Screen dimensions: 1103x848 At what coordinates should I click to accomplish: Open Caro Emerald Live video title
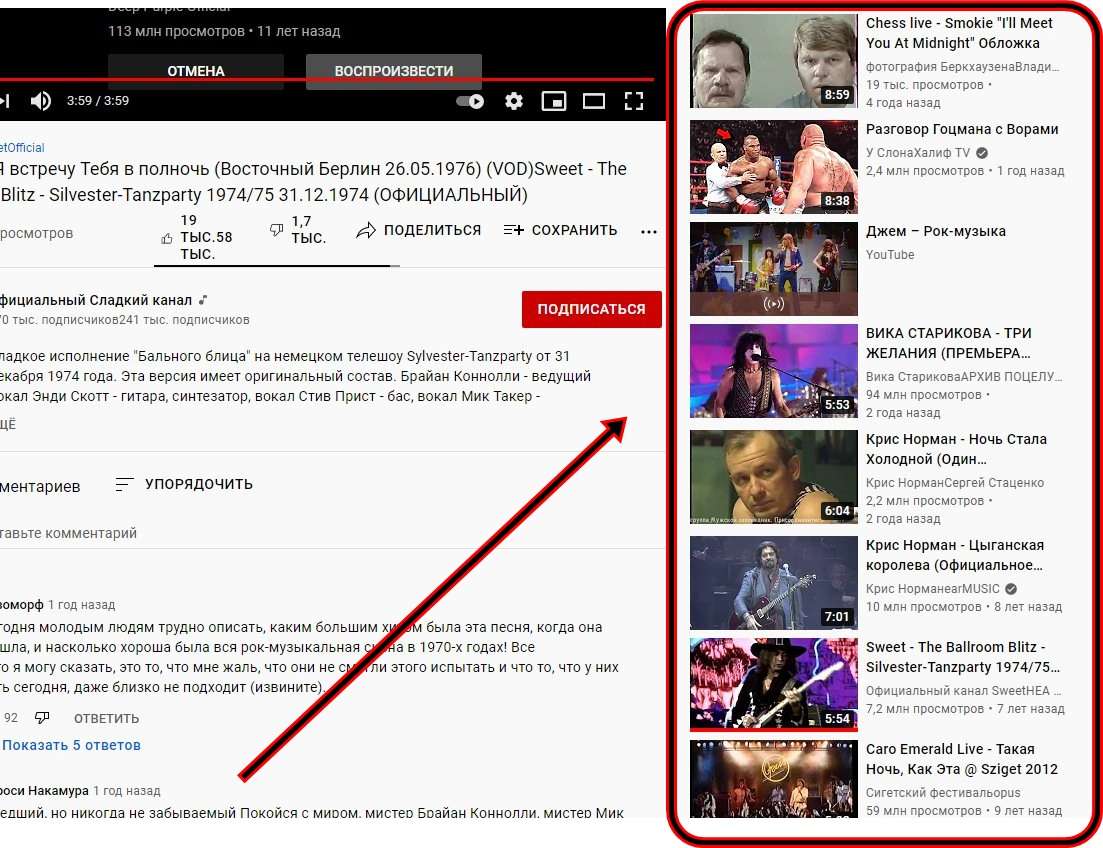click(x=962, y=759)
